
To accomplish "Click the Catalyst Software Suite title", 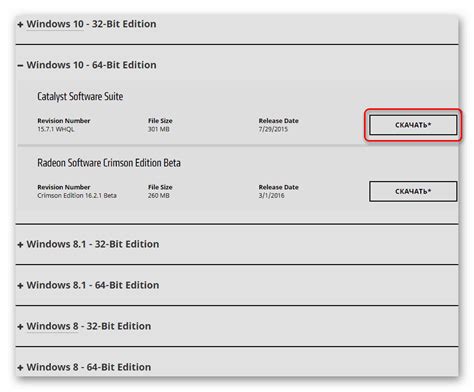I will pos(80,97).
